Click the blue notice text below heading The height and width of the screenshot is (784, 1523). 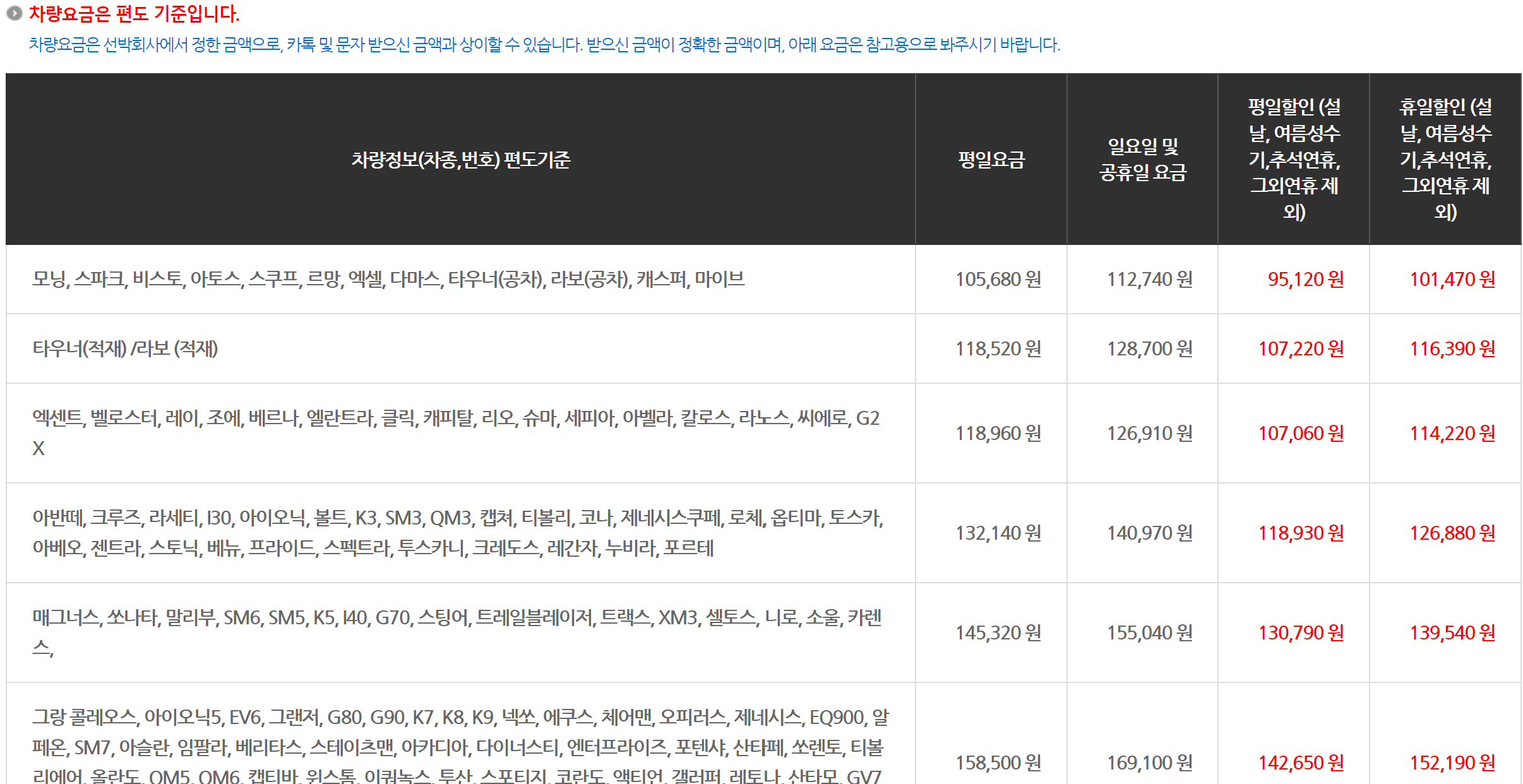(544, 45)
